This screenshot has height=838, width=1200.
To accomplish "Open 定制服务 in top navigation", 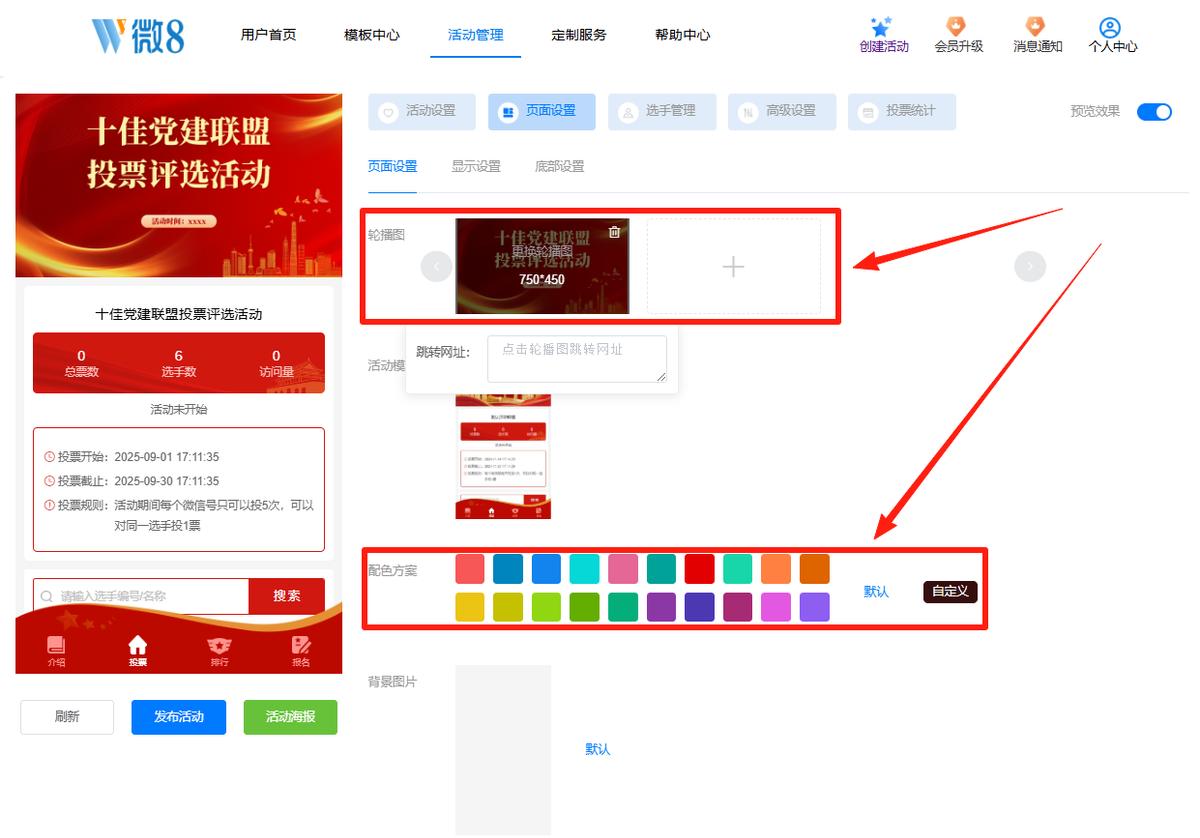I will point(579,35).
